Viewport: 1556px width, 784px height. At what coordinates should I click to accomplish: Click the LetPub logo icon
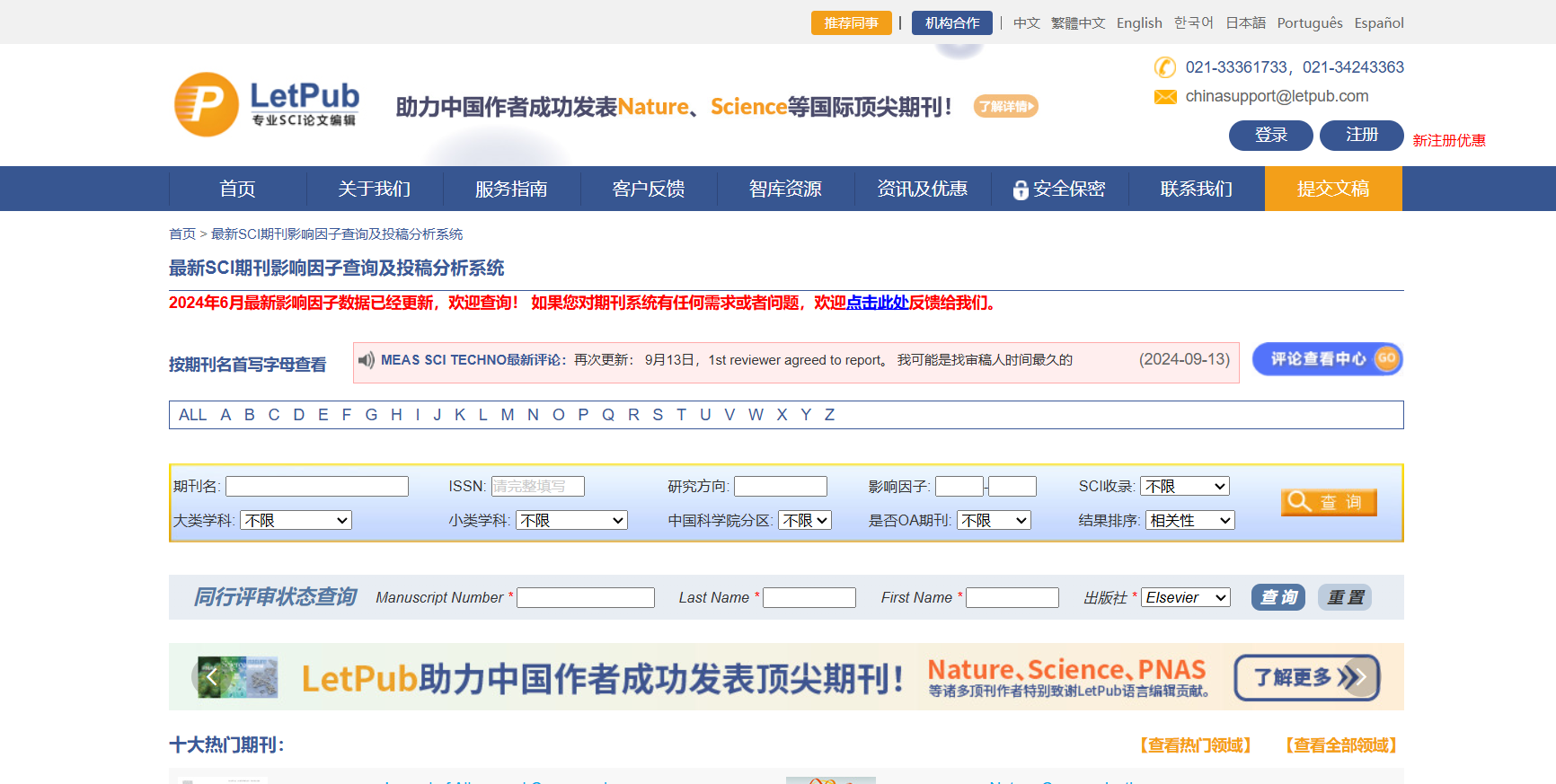(x=207, y=105)
